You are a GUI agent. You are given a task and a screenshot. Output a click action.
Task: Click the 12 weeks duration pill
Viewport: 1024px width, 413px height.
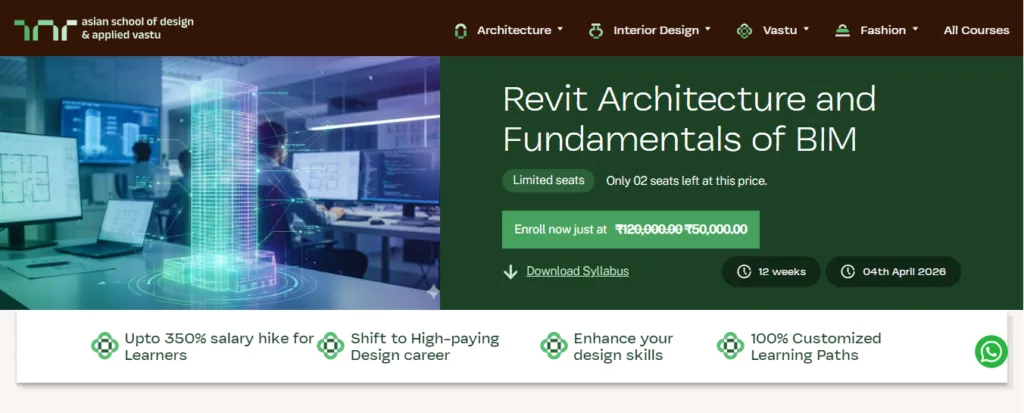pos(771,271)
